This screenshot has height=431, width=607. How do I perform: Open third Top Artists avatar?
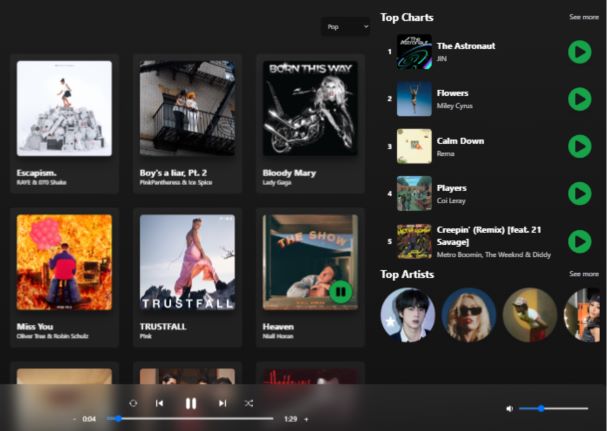point(530,315)
